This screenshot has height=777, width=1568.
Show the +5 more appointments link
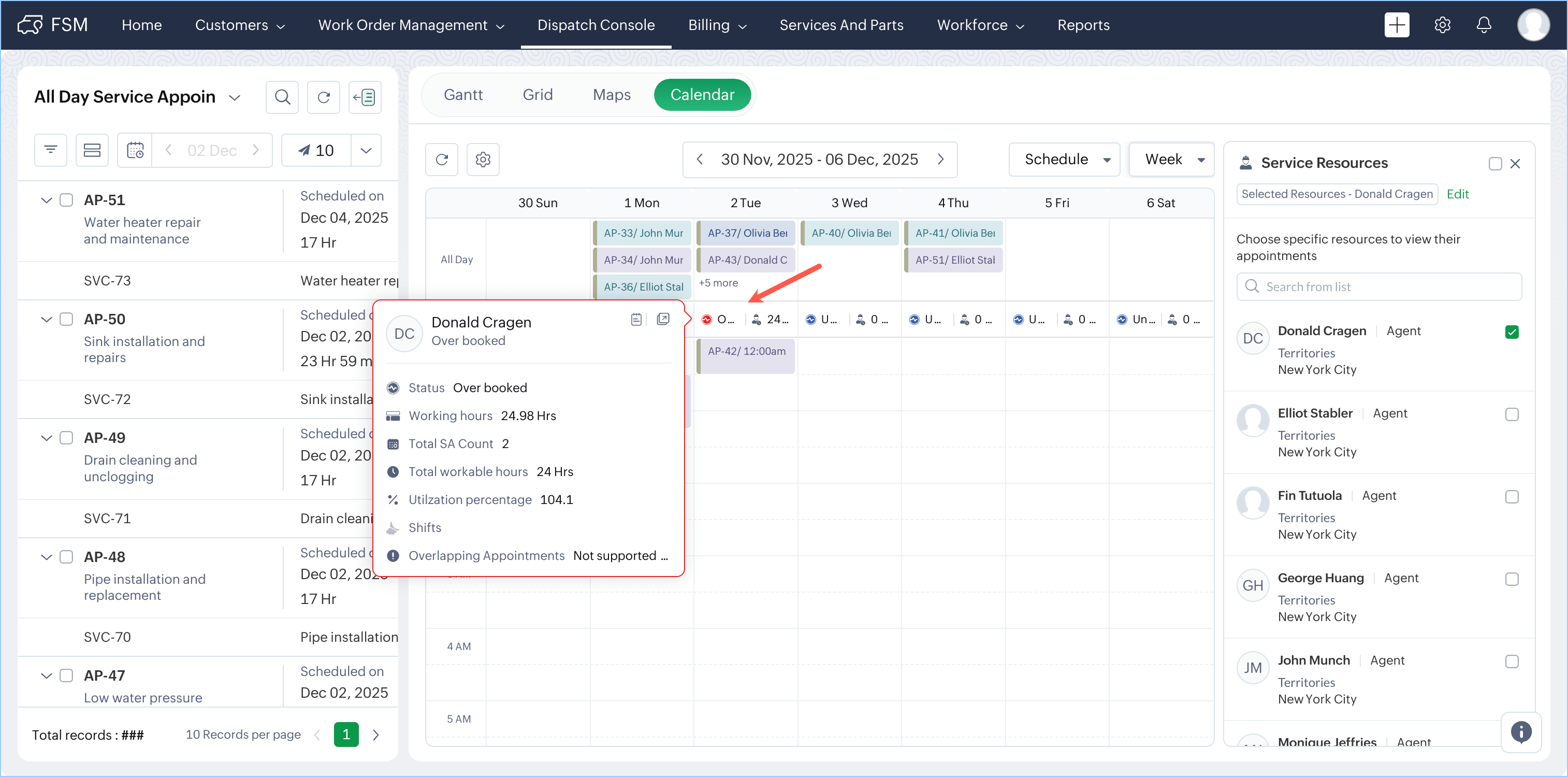pyautogui.click(x=718, y=283)
